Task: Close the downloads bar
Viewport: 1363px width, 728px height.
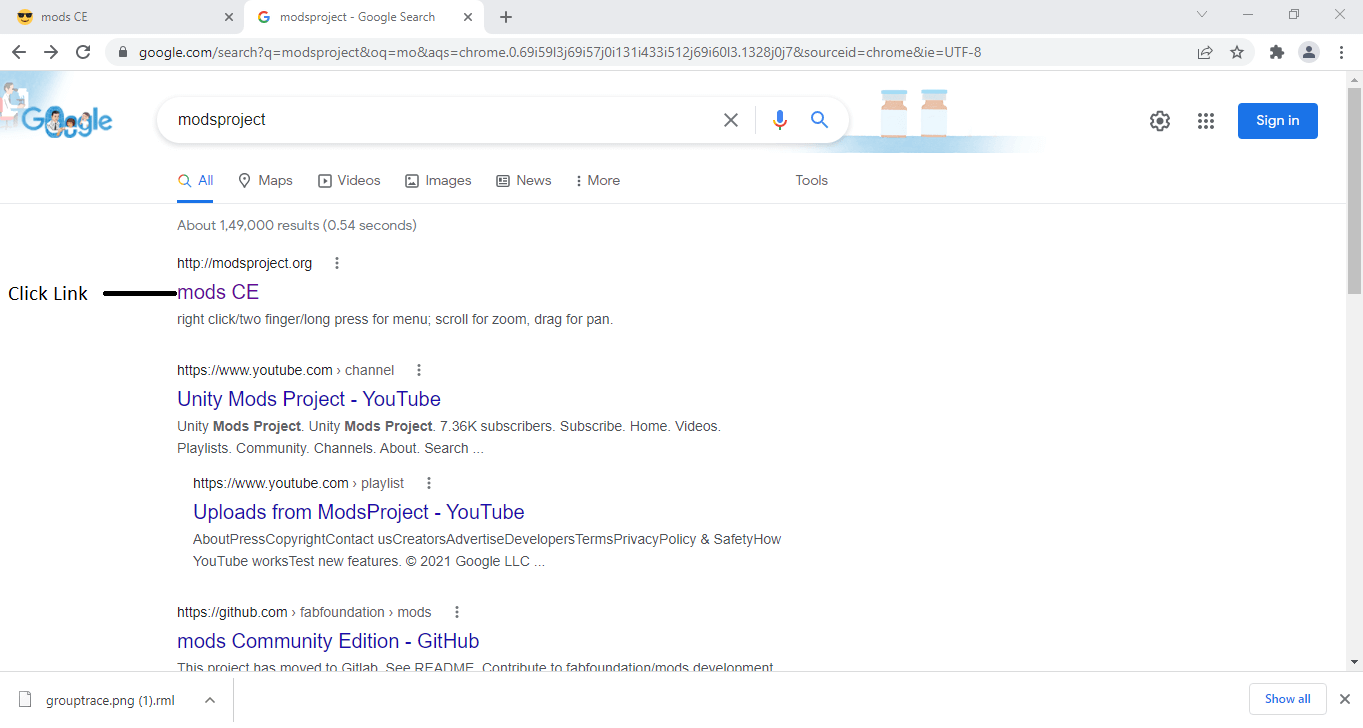Action: 1345,699
